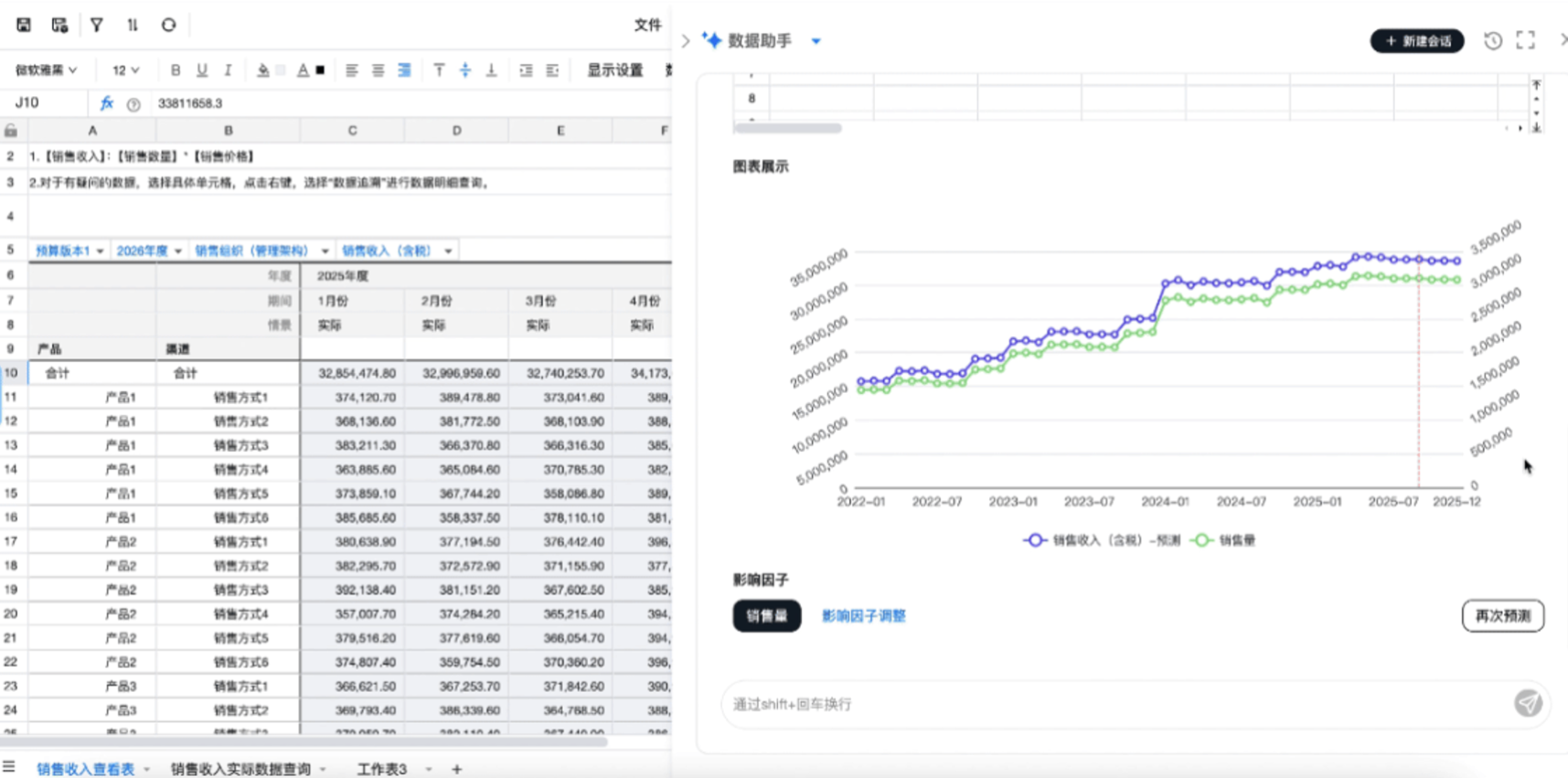Click the send message paper plane icon

click(1528, 703)
